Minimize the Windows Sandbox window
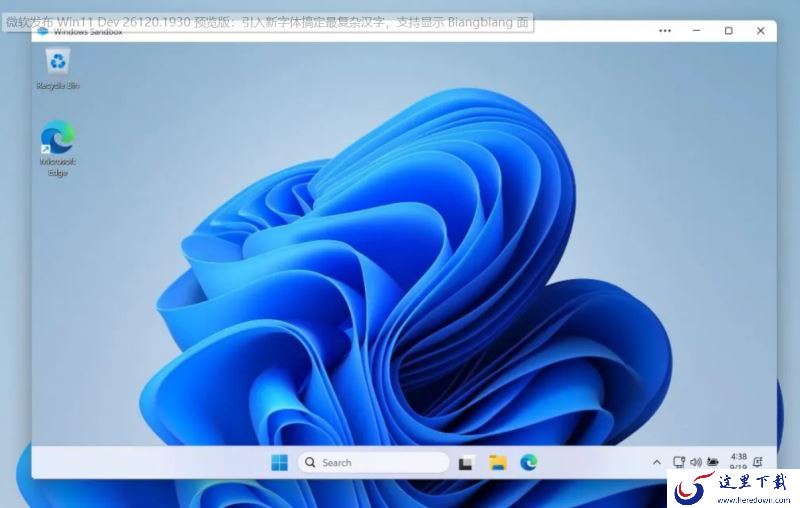800x508 pixels. pos(696,31)
